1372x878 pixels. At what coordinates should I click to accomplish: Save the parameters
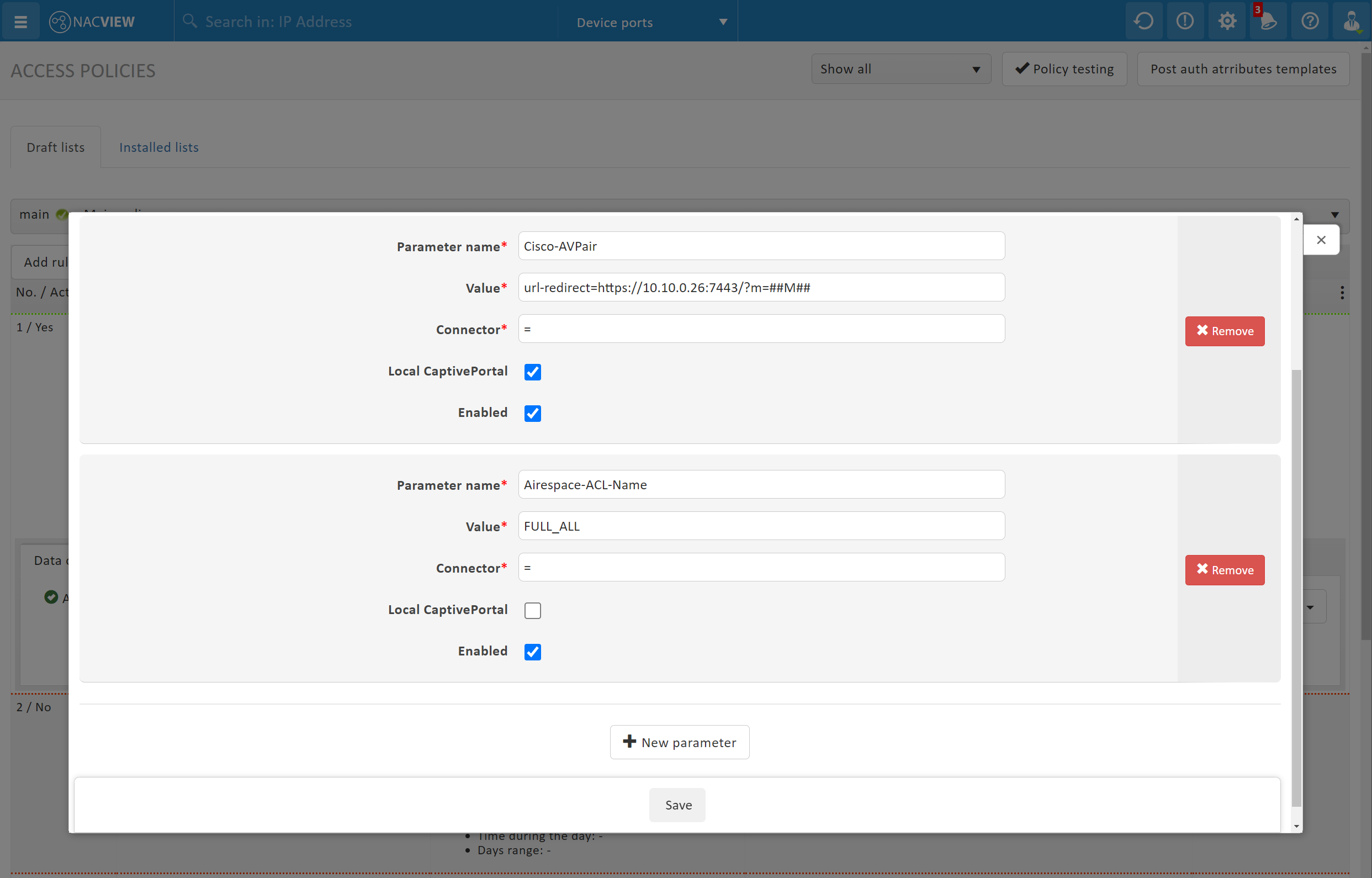(x=677, y=805)
